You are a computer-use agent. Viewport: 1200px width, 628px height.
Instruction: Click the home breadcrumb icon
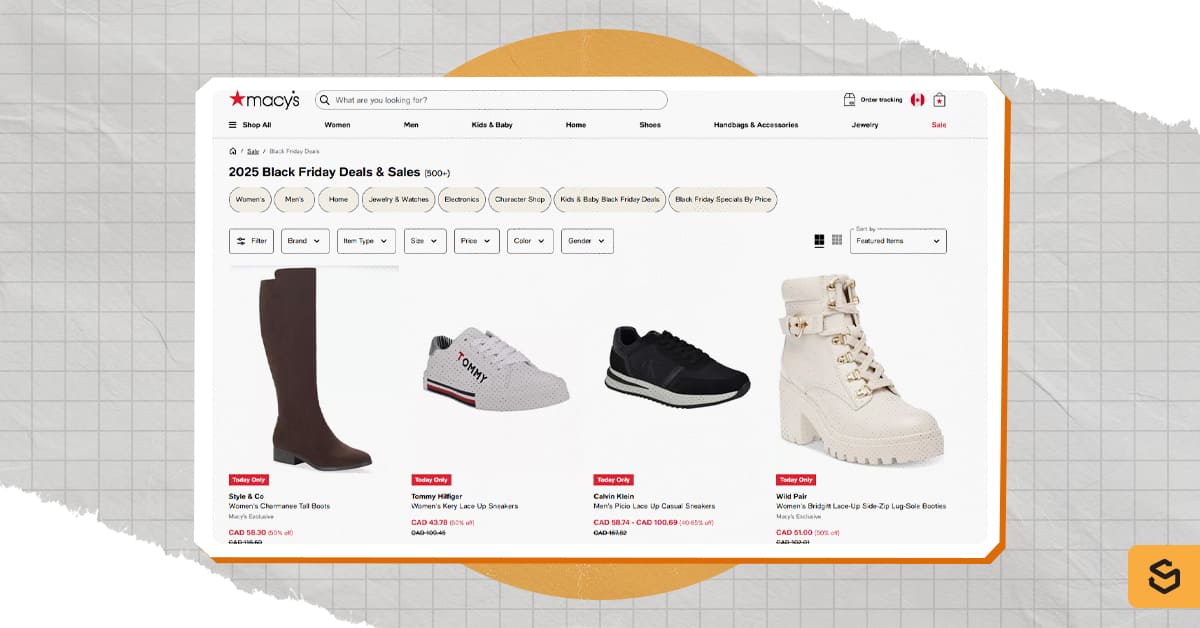[233, 151]
